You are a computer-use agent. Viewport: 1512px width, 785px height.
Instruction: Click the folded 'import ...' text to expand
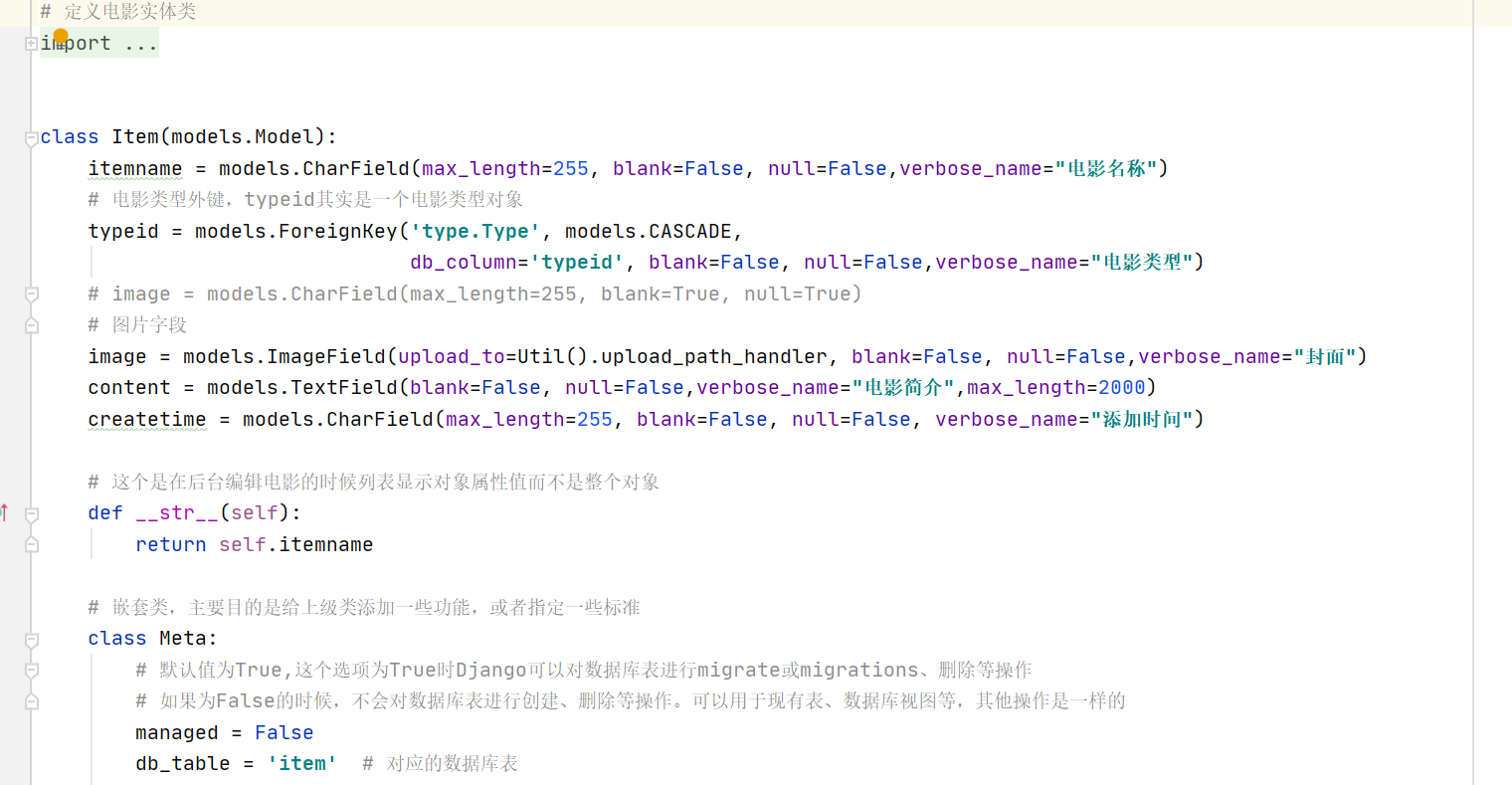(x=99, y=43)
